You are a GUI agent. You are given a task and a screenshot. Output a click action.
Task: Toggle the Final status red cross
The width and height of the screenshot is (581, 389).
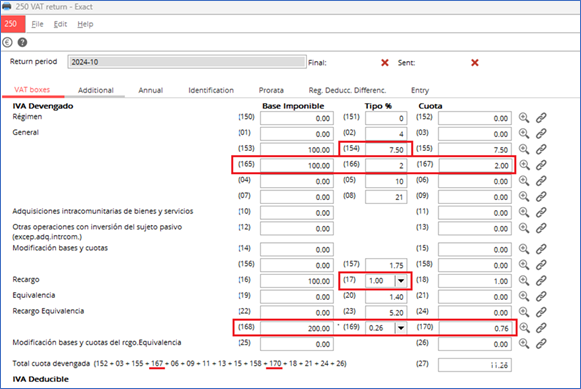[x=385, y=63]
